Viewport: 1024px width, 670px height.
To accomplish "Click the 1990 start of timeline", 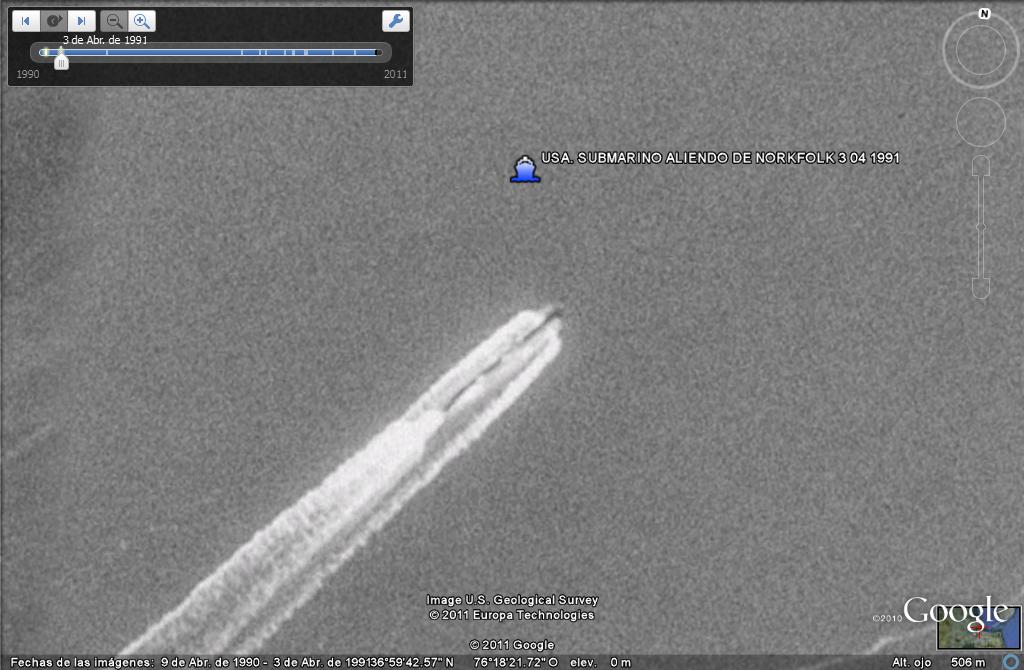I will (x=44, y=52).
